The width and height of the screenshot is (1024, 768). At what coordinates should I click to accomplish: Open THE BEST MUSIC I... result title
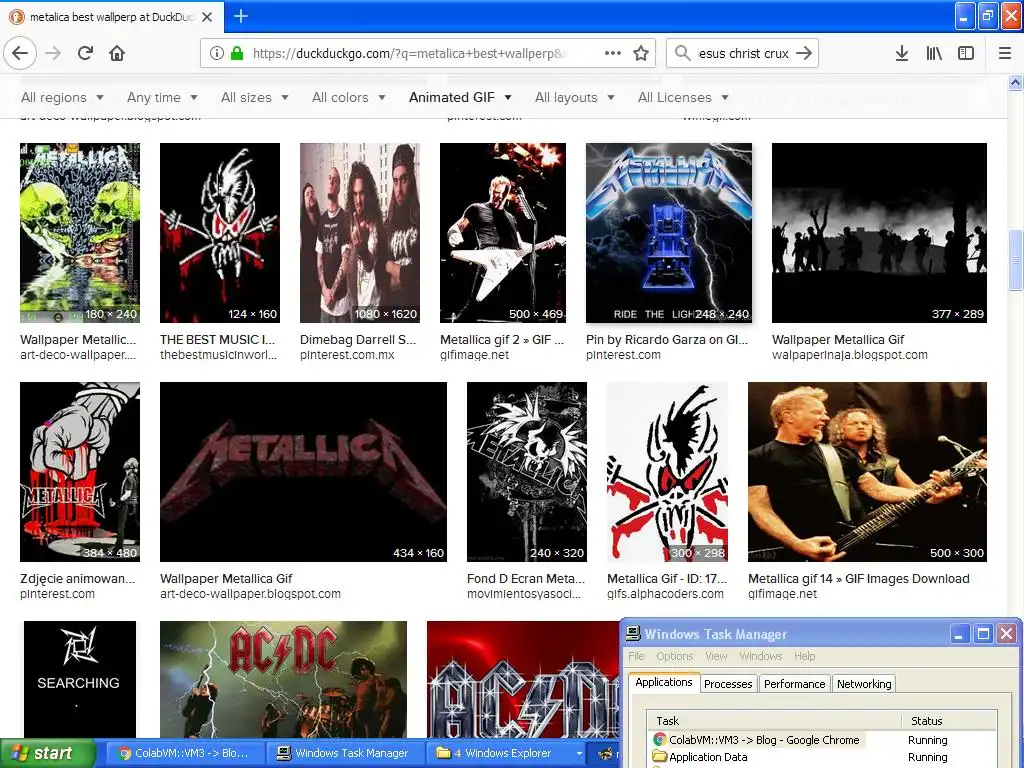click(217, 340)
